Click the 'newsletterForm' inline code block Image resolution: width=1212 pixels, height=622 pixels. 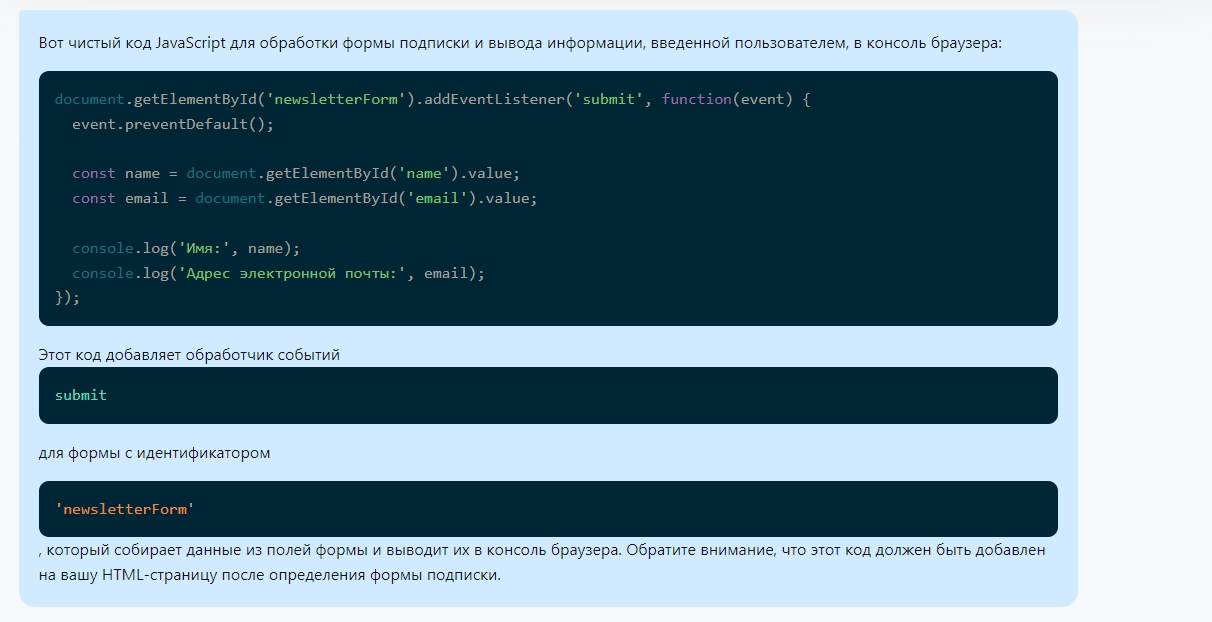click(x=548, y=509)
